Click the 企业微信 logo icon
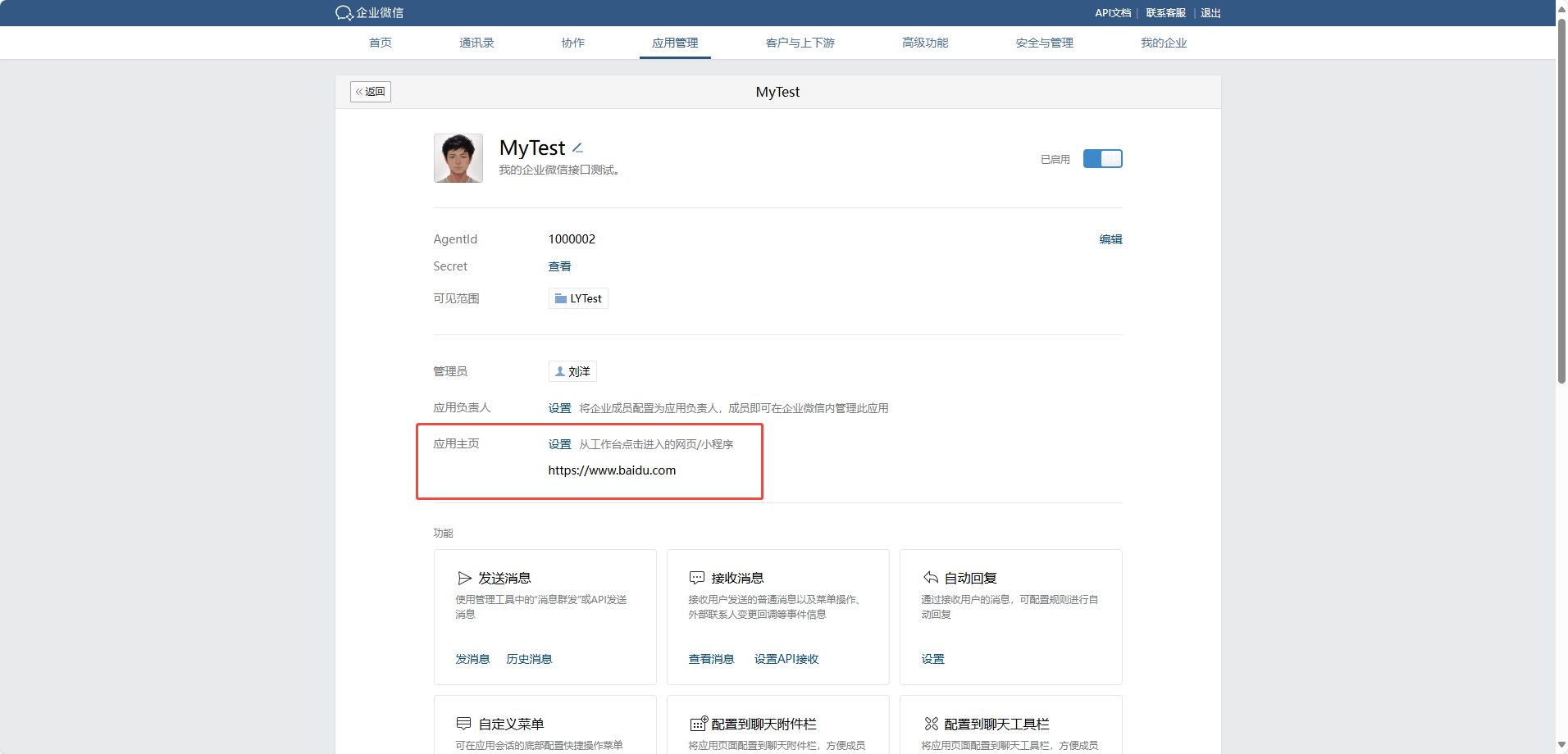 coord(344,13)
